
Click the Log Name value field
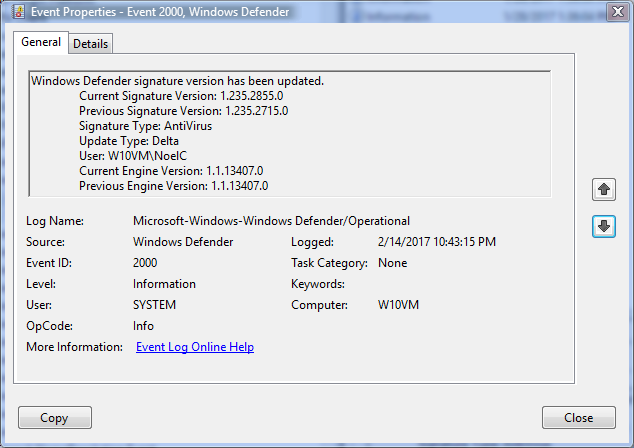tap(271, 221)
